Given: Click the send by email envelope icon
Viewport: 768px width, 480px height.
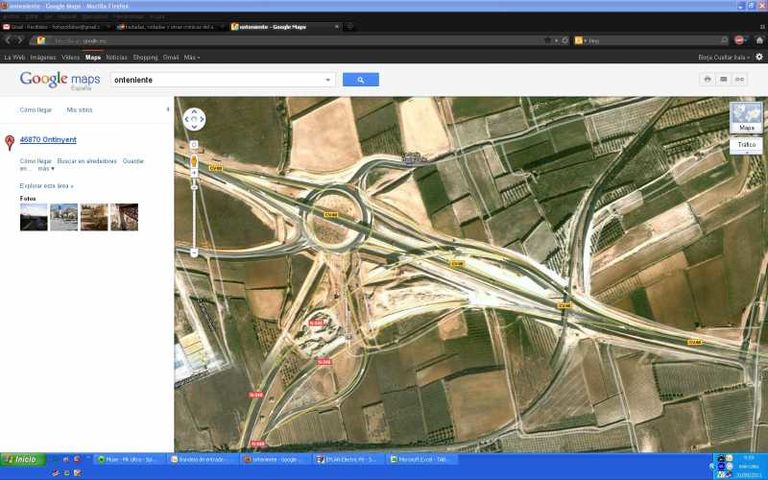Looking at the screenshot, I should (x=724, y=79).
